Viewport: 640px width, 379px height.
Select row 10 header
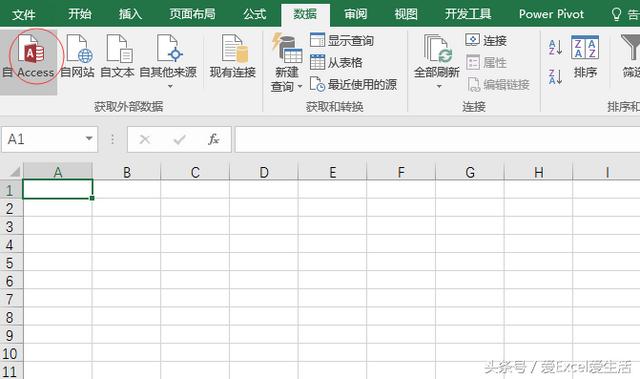pos(11,353)
